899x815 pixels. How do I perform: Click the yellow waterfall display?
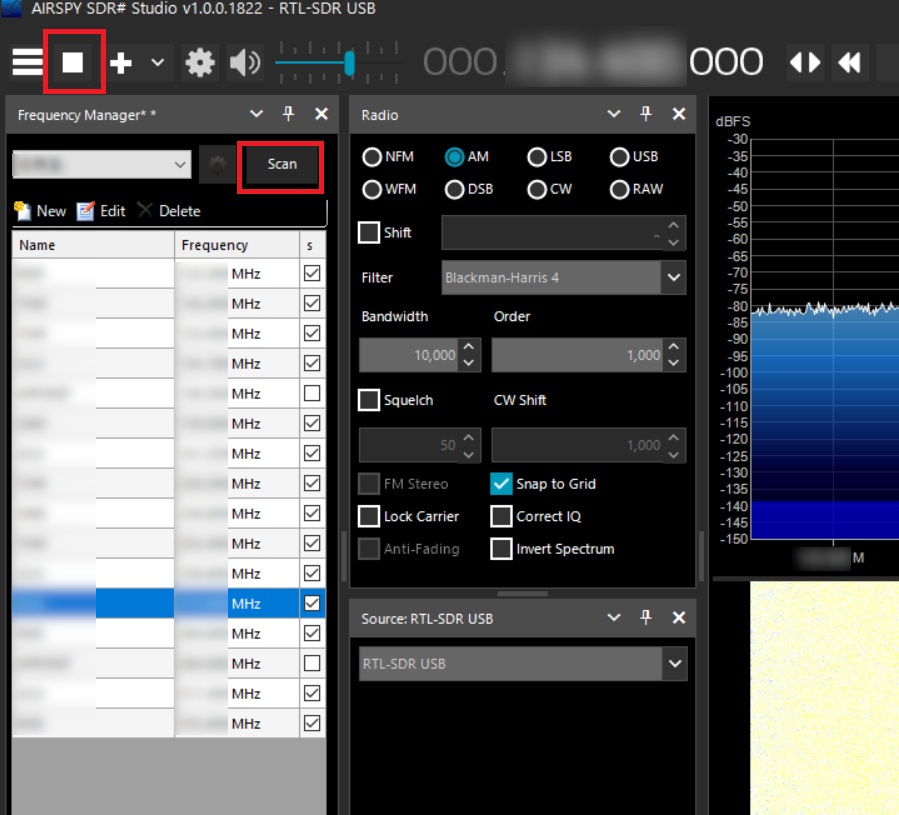(x=824, y=697)
